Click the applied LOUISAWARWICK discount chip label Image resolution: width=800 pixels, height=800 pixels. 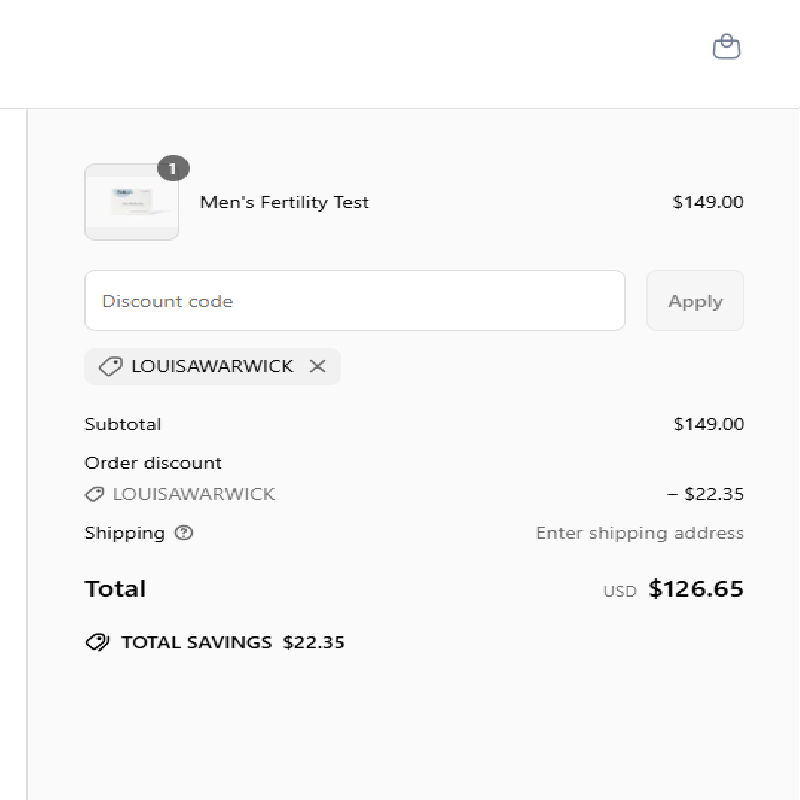coord(212,366)
